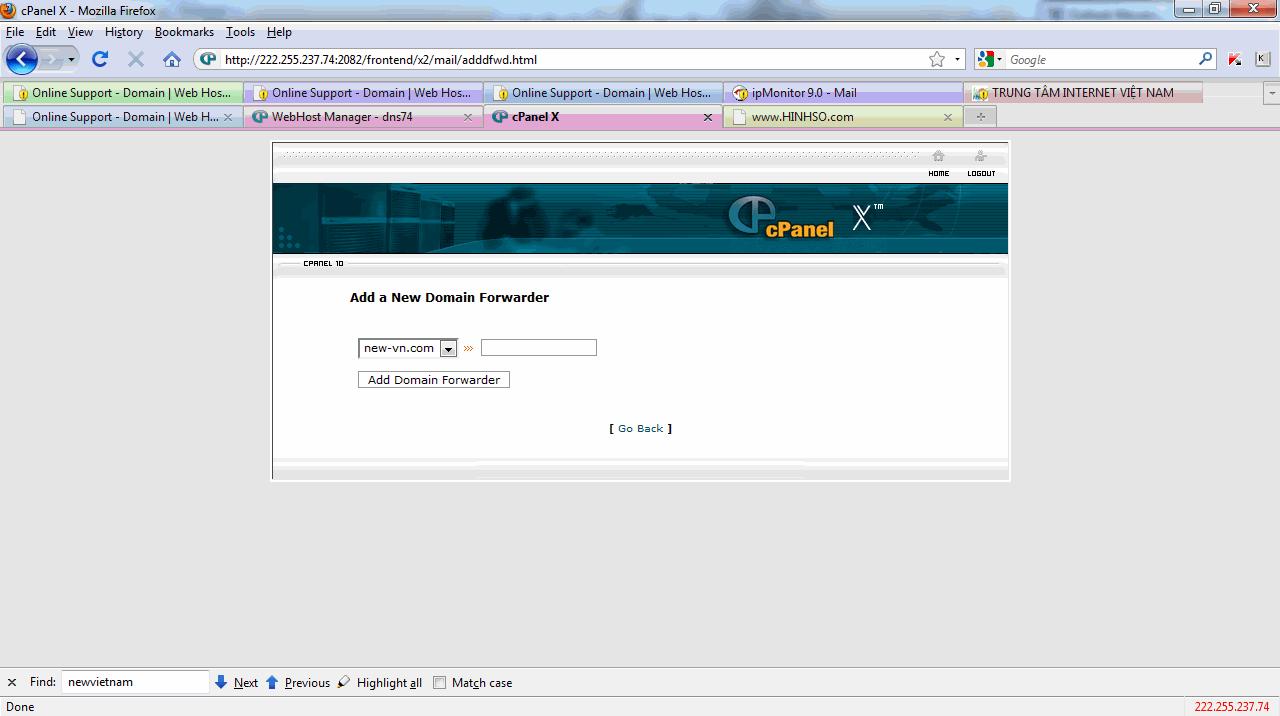Click the search magnifier icon
Screen dimensions: 1280x716
click(1205, 59)
